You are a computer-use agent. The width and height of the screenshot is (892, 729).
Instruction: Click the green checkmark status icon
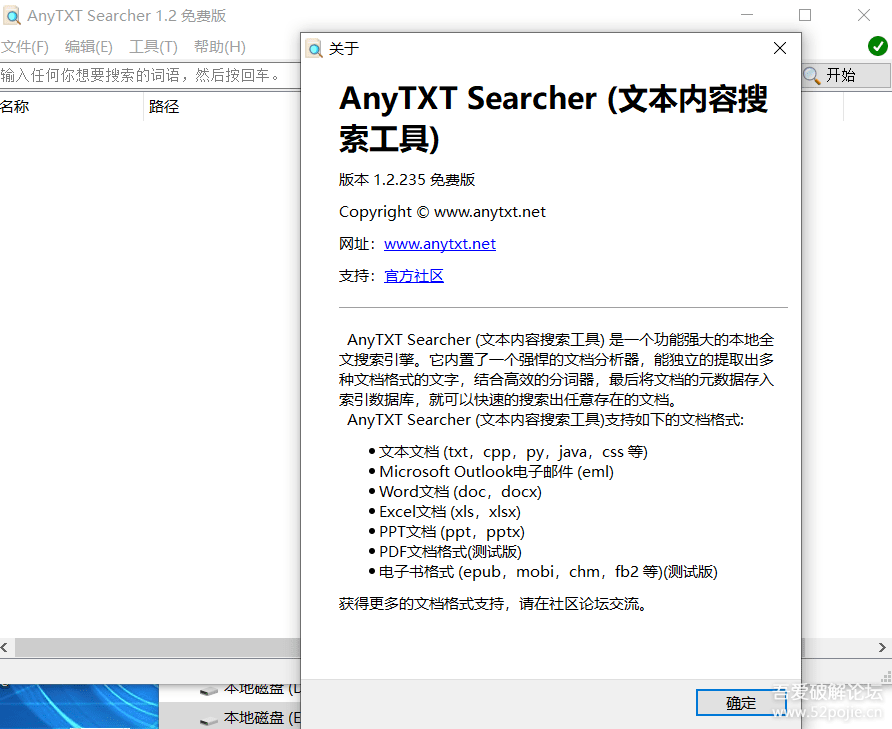[x=877, y=46]
